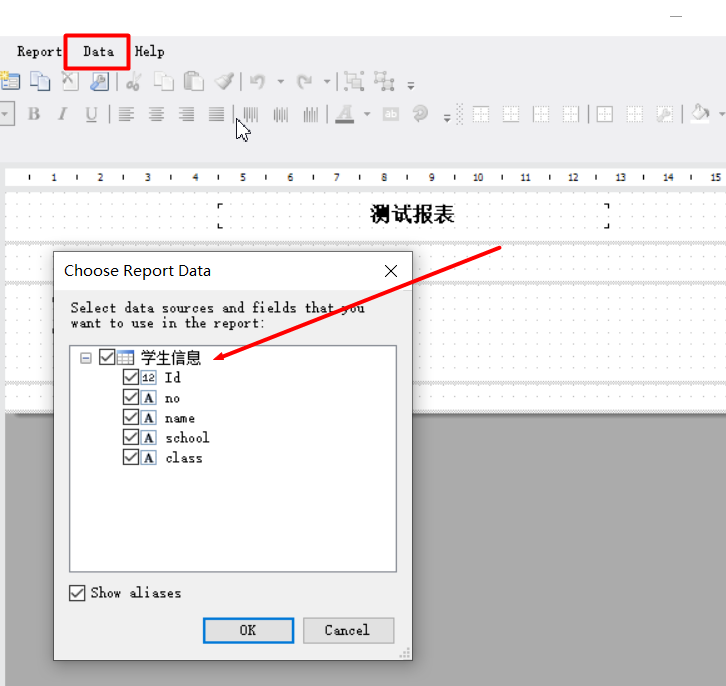The image size is (726, 686).
Task: Uncheck the 学生信息 data source checkbox
Action: [107, 358]
